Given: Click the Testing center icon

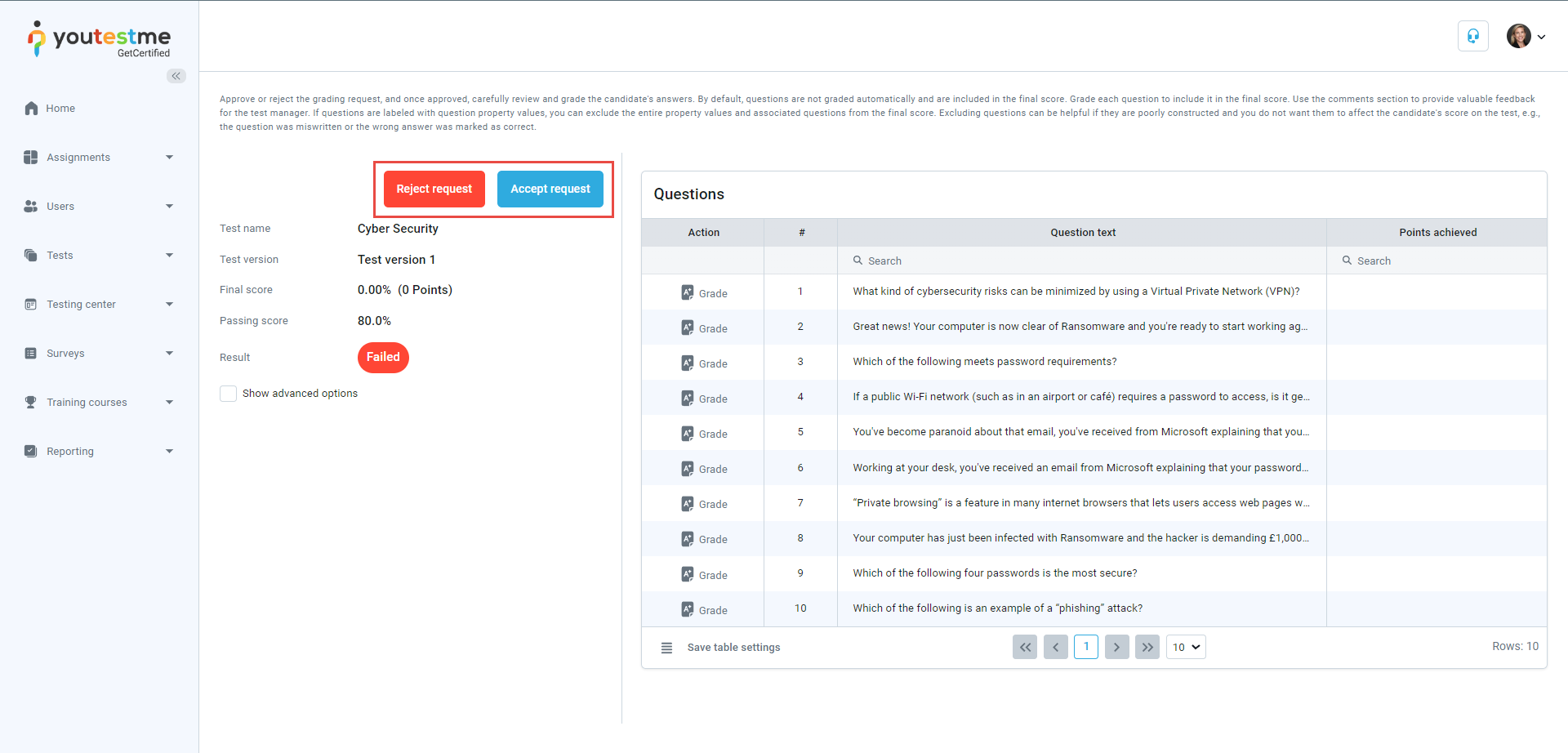Looking at the screenshot, I should (x=31, y=304).
